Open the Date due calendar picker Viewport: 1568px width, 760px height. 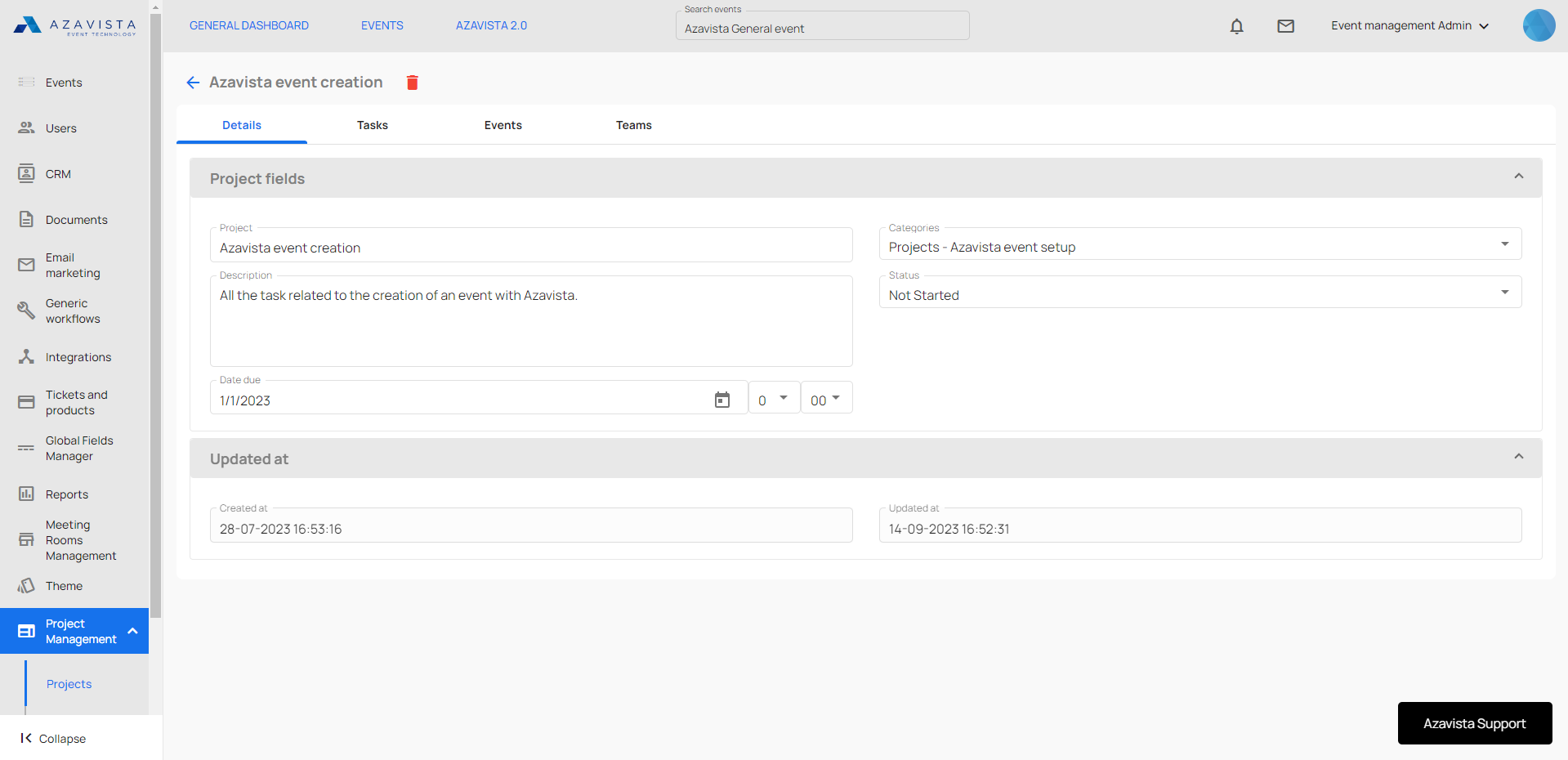click(x=722, y=400)
